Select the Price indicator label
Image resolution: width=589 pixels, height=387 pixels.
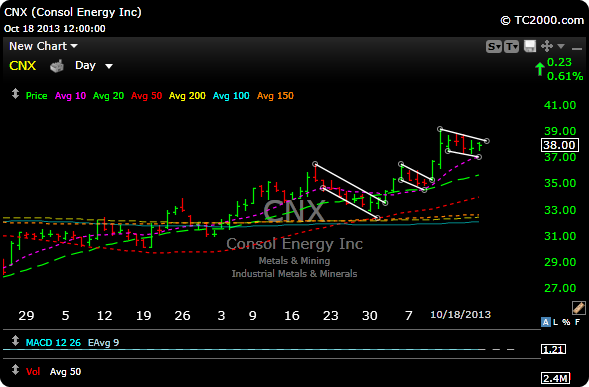(x=36, y=96)
